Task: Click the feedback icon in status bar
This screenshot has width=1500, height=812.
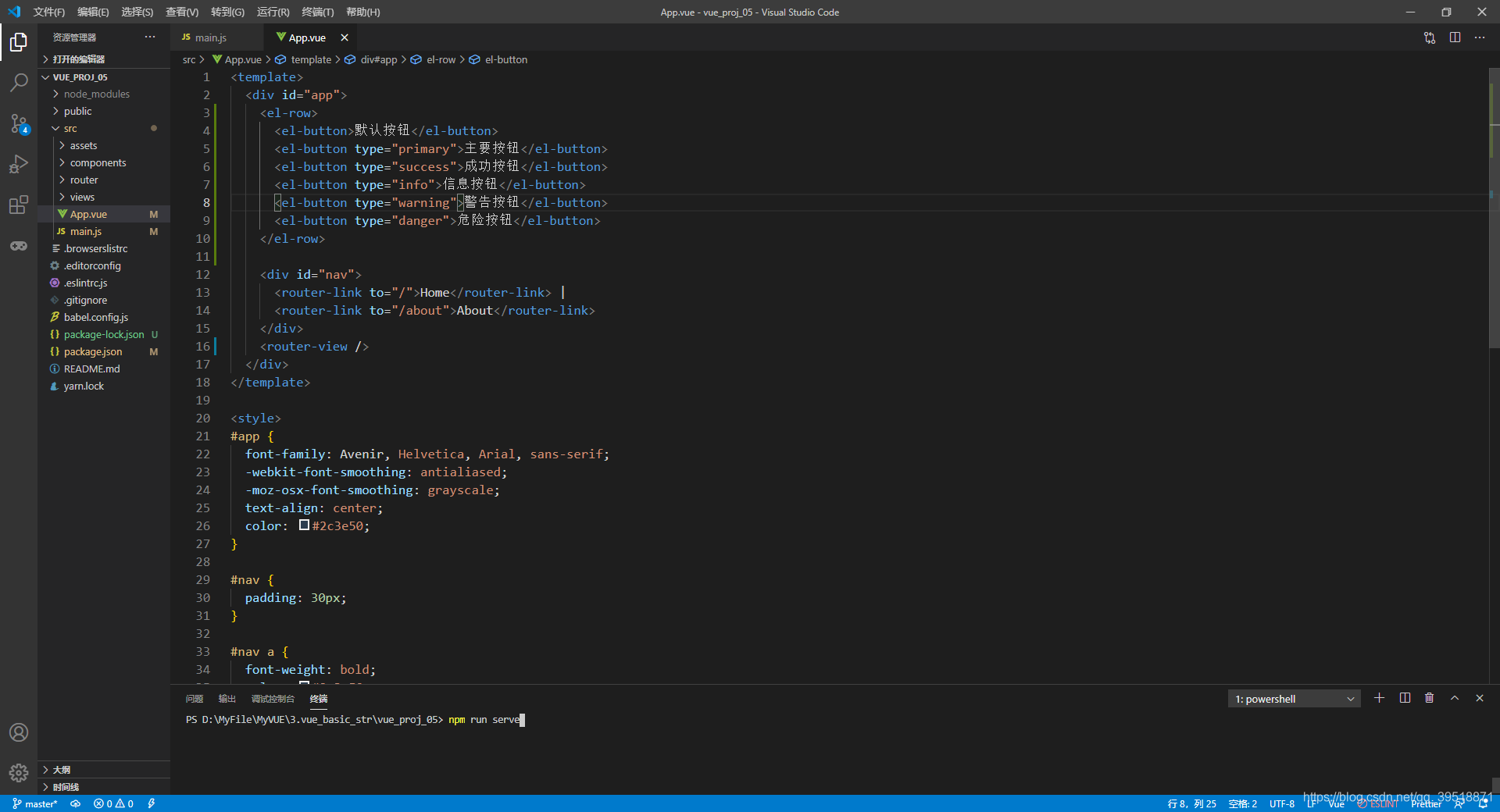Action: [1459, 803]
